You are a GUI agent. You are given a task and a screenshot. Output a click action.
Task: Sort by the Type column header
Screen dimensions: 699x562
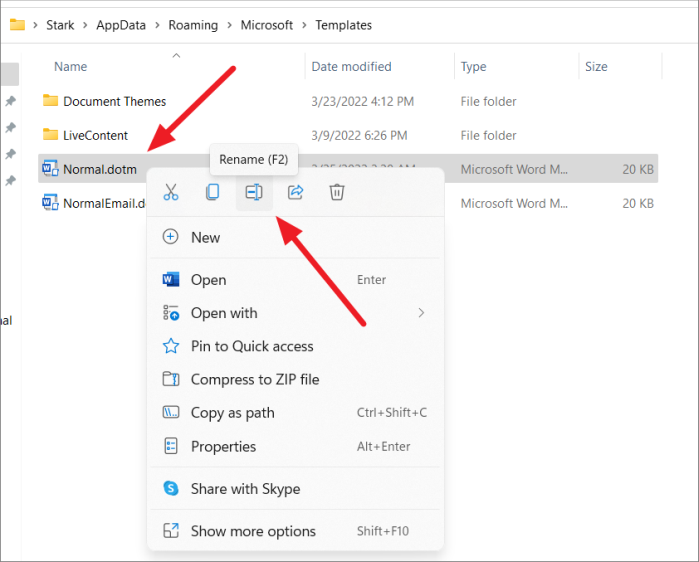click(x=473, y=66)
